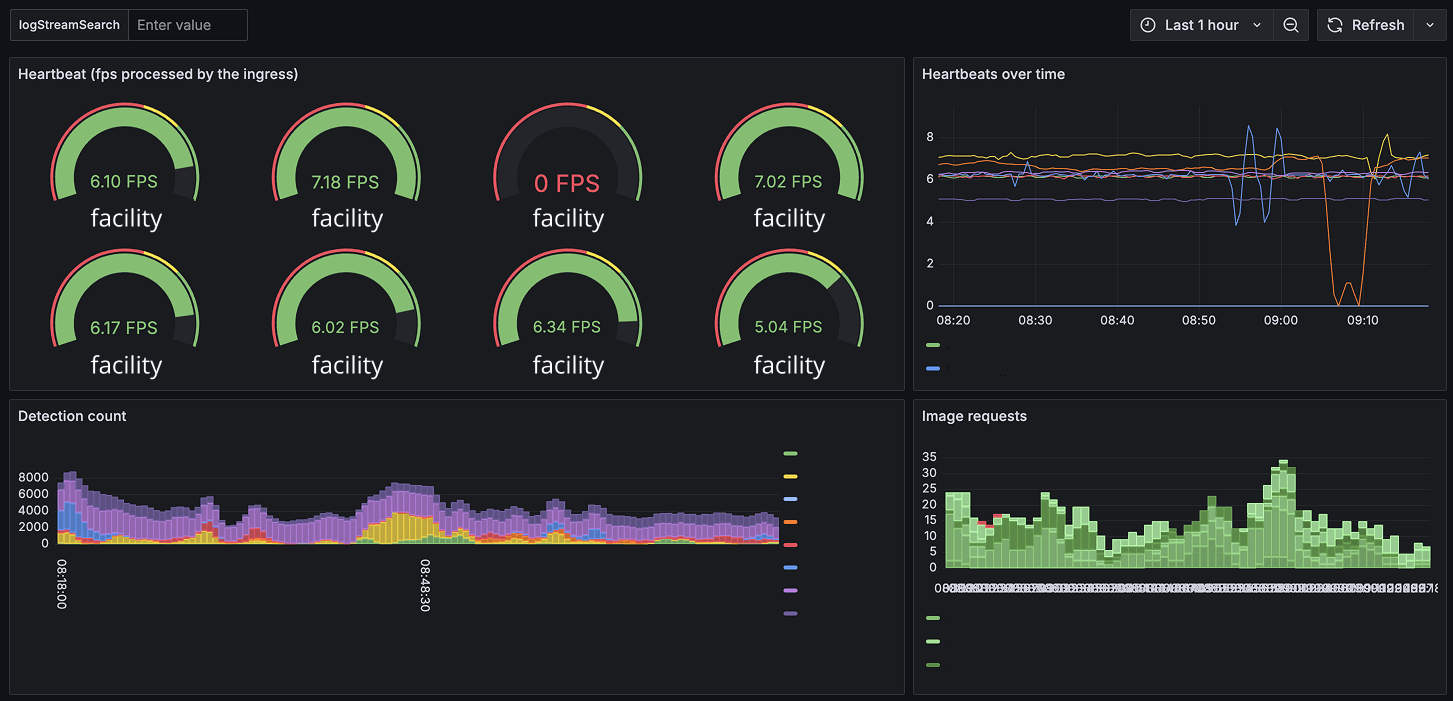Viewport: 1453px width, 701px height.
Task: Click the circular refresh arrows icon
Action: (1335, 25)
